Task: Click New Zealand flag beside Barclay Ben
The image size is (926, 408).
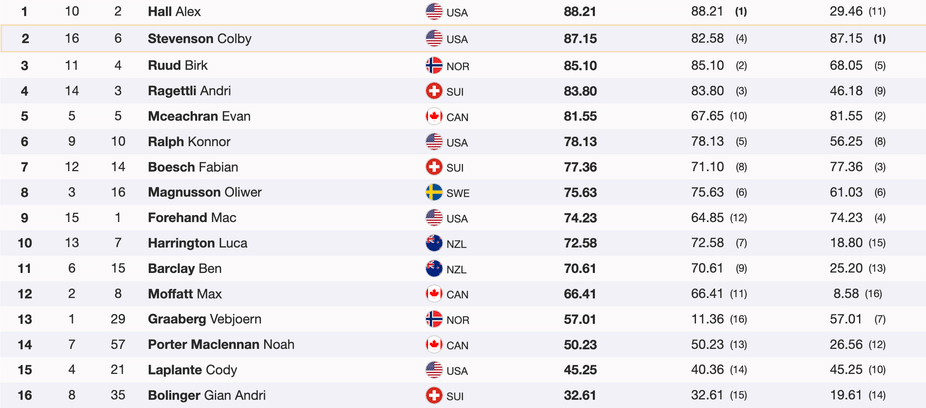Action: [434, 268]
